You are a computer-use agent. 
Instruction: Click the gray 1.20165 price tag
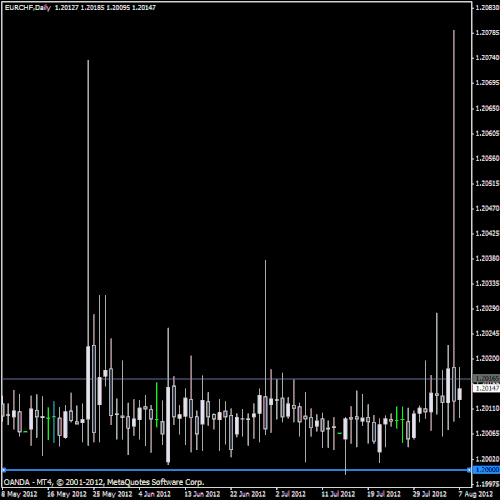486,379
